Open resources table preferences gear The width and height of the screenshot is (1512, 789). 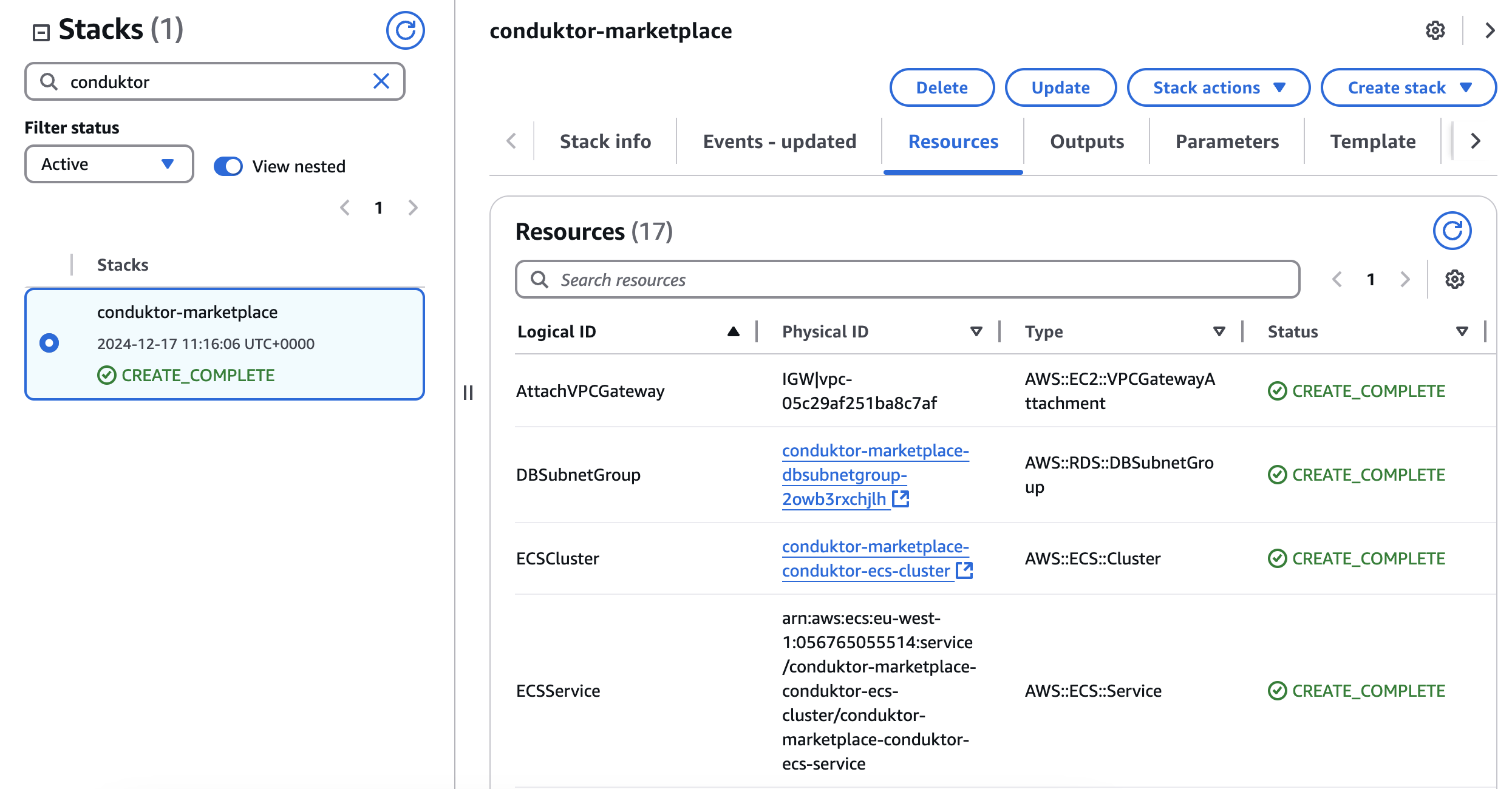click(x=1454, y=279)
